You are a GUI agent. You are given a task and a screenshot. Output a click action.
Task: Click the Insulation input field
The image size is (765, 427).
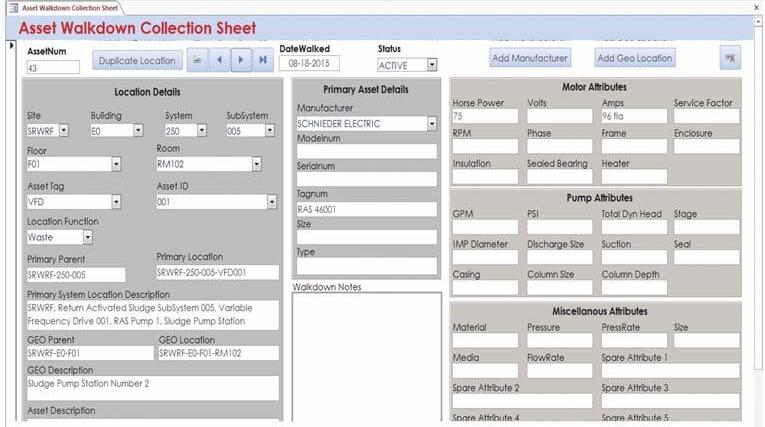pyautogui.click(x=485, y=176)
